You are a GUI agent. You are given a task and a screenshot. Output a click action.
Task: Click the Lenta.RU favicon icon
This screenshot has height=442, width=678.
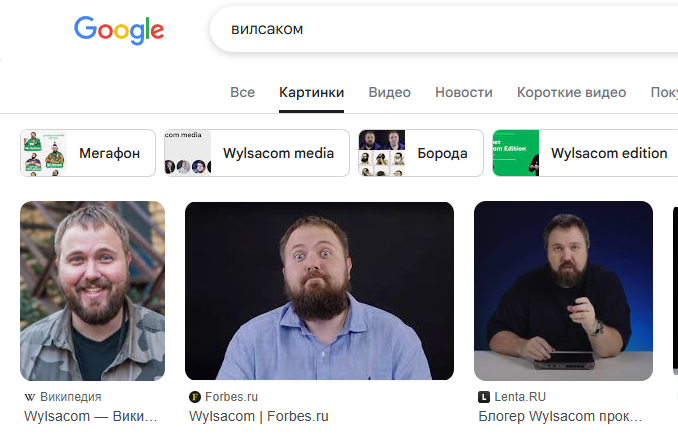click(484, 397)
